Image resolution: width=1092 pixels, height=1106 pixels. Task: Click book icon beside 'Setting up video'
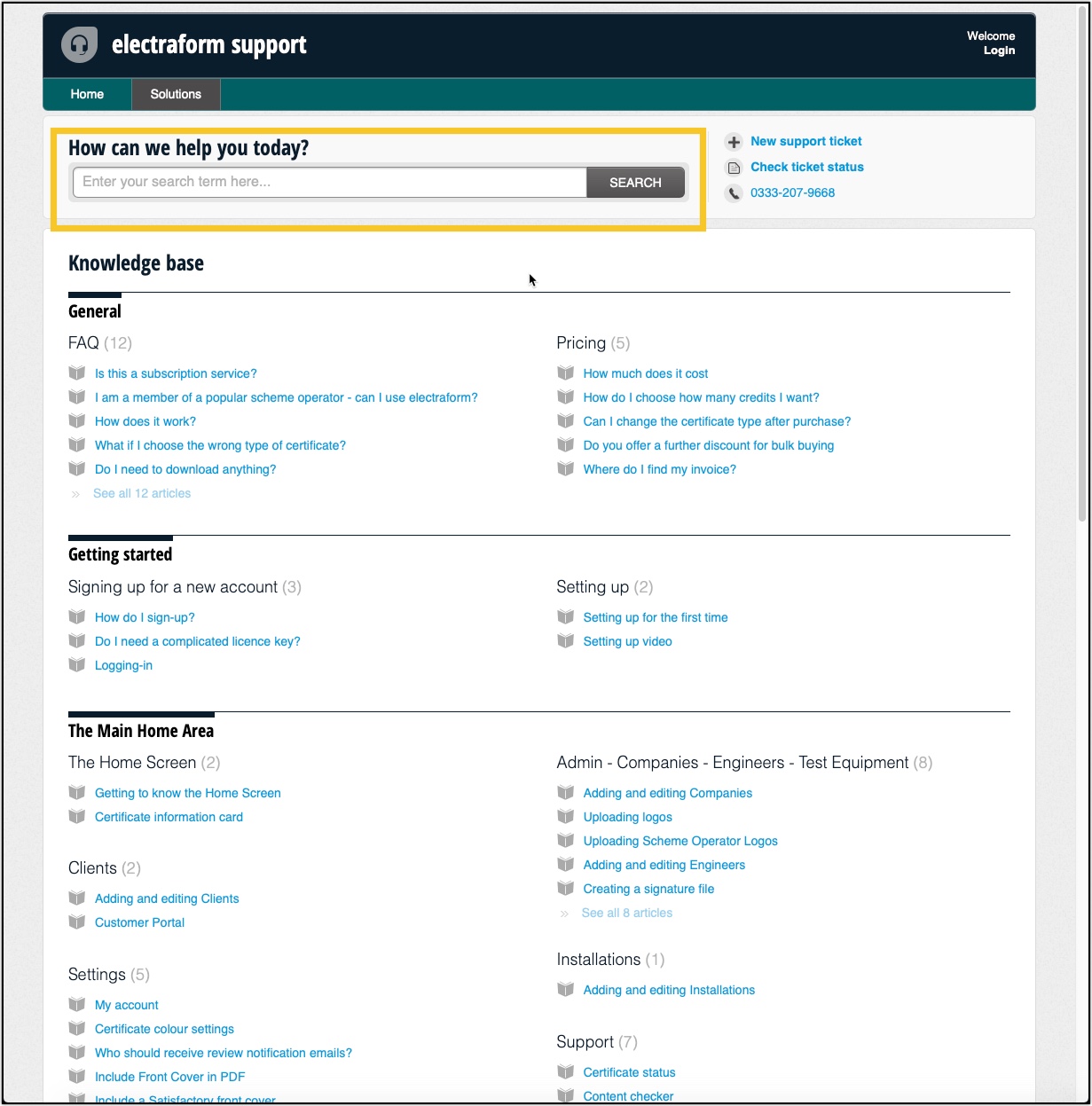(565, 640)
